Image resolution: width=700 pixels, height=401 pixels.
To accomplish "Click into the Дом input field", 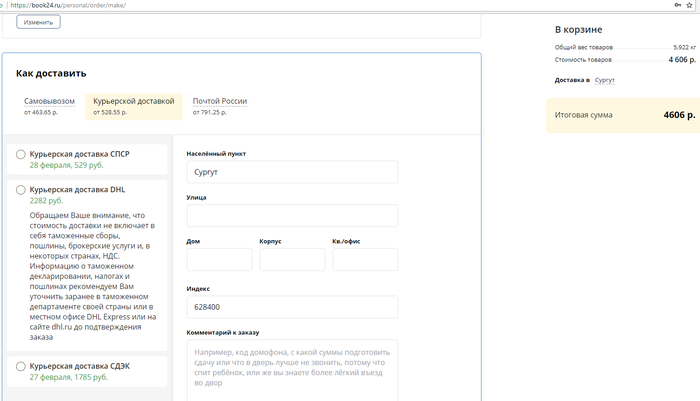I will [219, 260].
